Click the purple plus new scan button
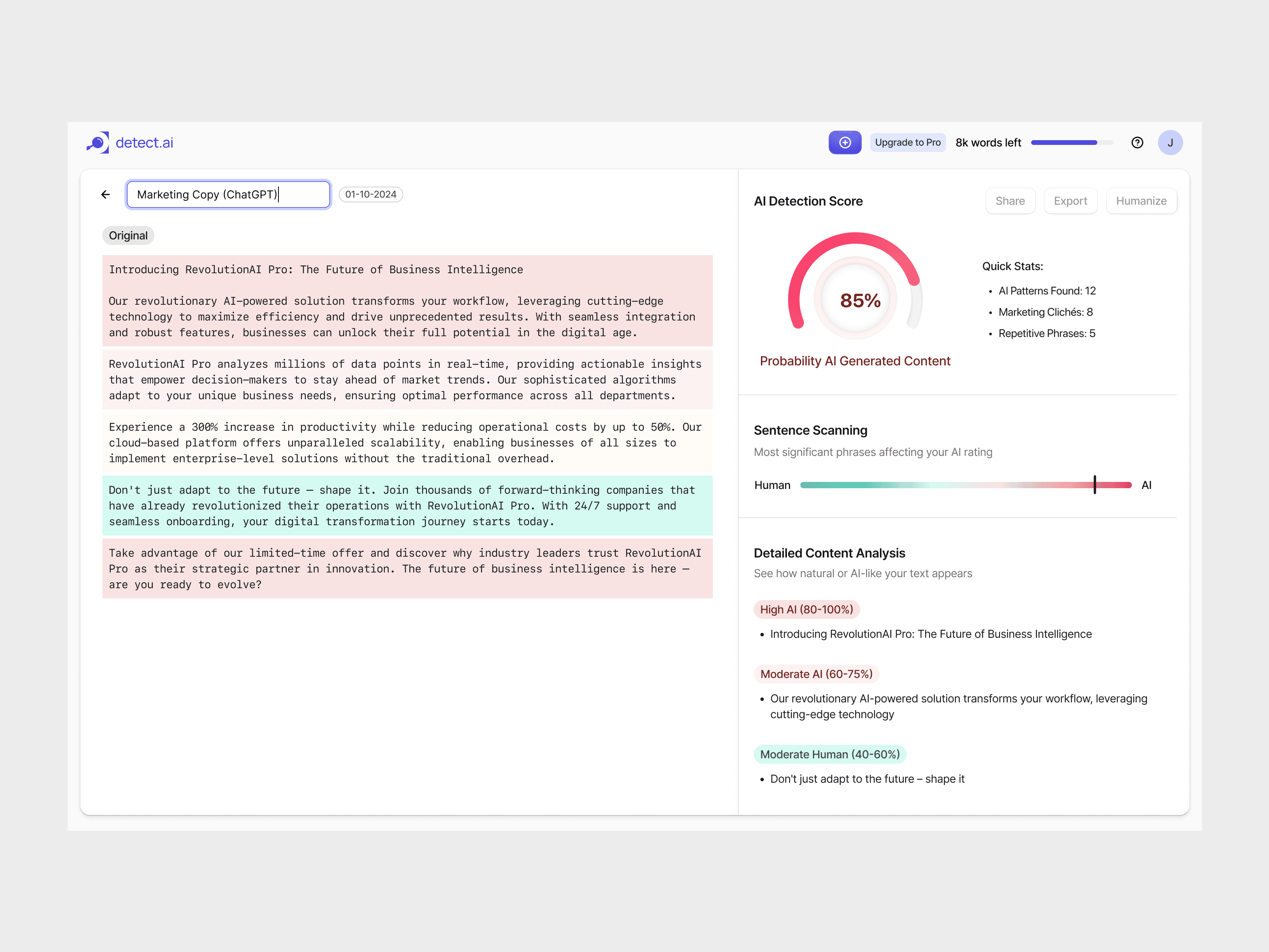This screenshot has height=952, width=1269. point(844,142)
